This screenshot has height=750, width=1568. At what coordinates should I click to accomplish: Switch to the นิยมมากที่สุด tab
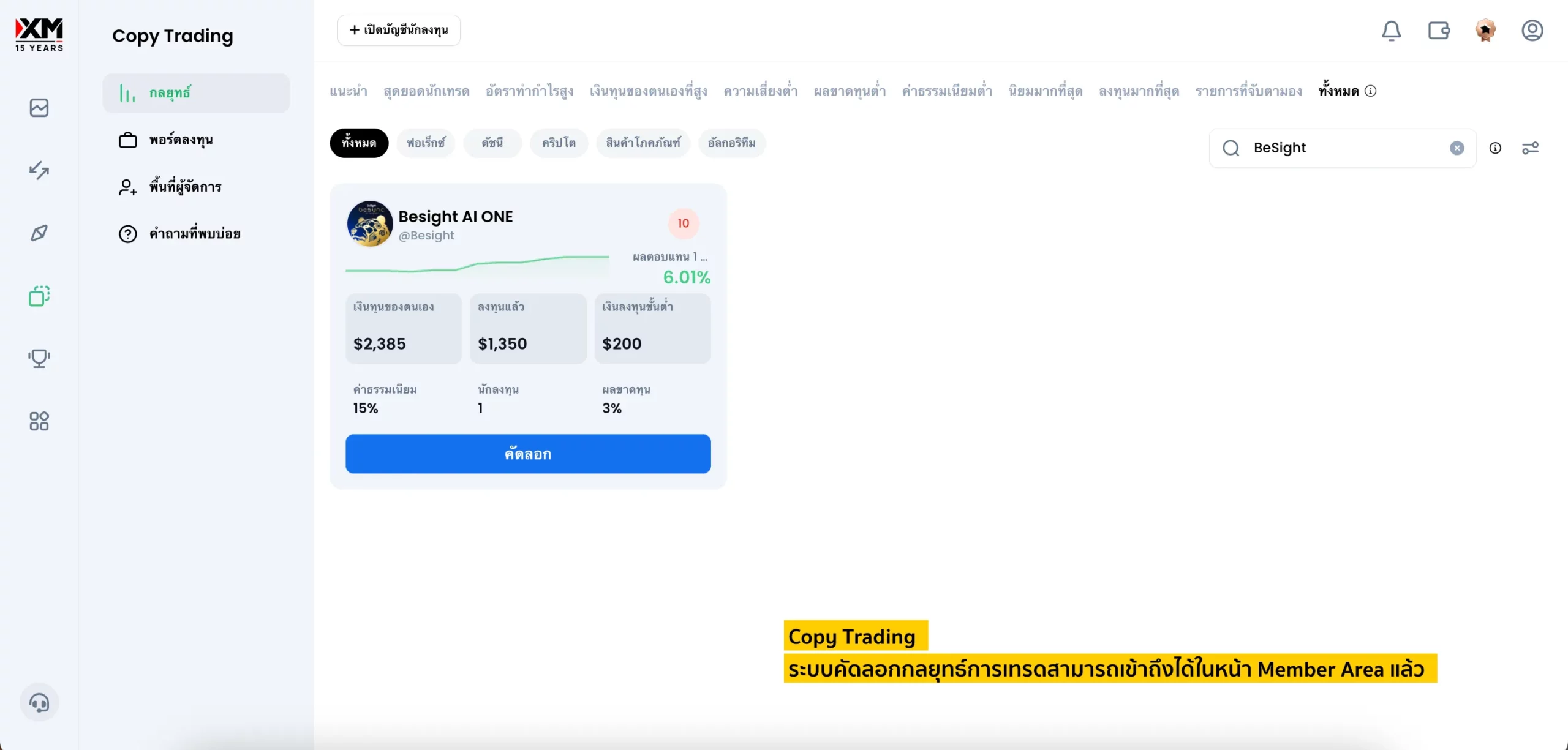point(1045,92)
